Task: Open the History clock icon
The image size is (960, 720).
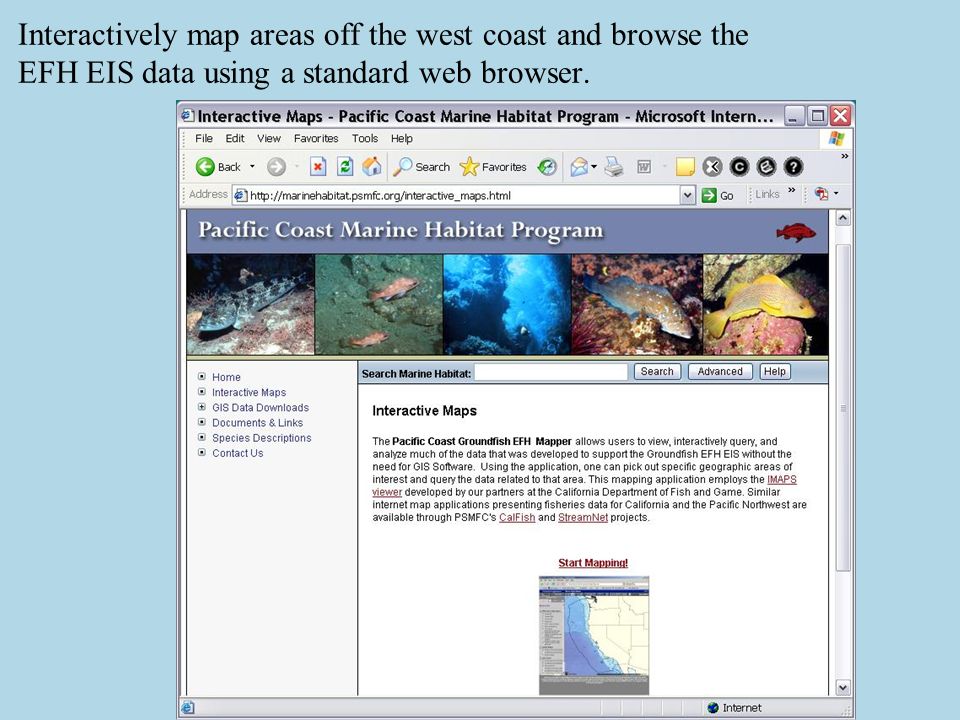Action: click(x=547, y=167)
